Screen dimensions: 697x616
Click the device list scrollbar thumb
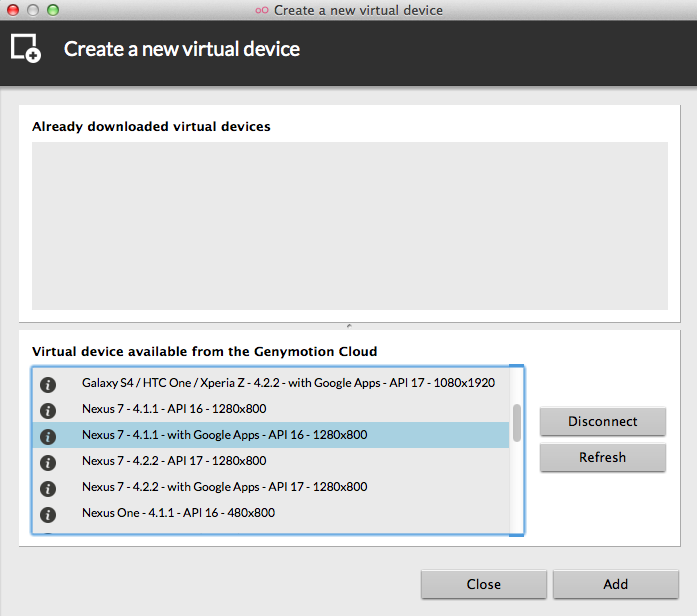(x=517, y=423)
